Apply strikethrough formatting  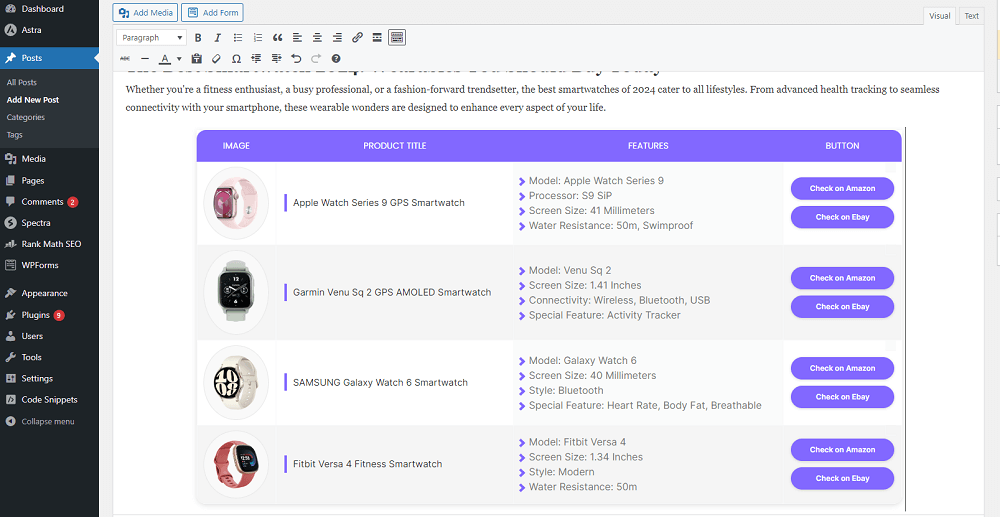(124, 59)
